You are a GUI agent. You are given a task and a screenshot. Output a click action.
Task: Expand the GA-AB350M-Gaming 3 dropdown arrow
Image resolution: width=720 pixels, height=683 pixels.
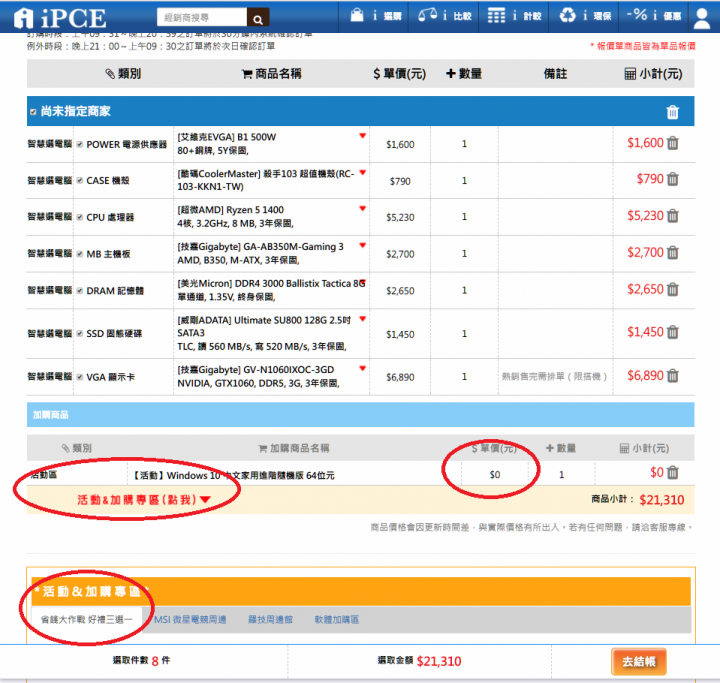(x=362, y=245)
